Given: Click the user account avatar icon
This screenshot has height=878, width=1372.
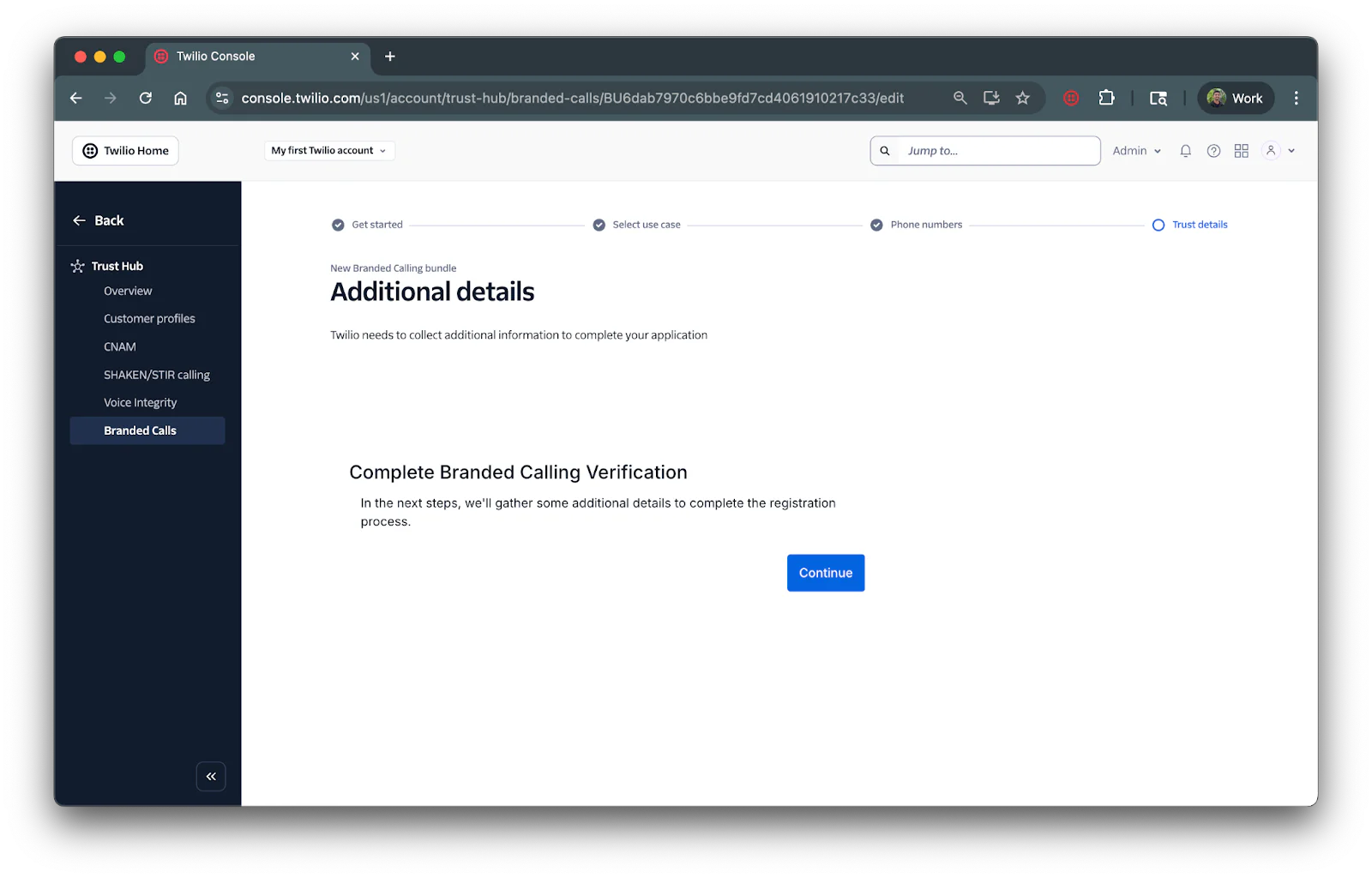Looking at the screenshot, I should 1270,150.
